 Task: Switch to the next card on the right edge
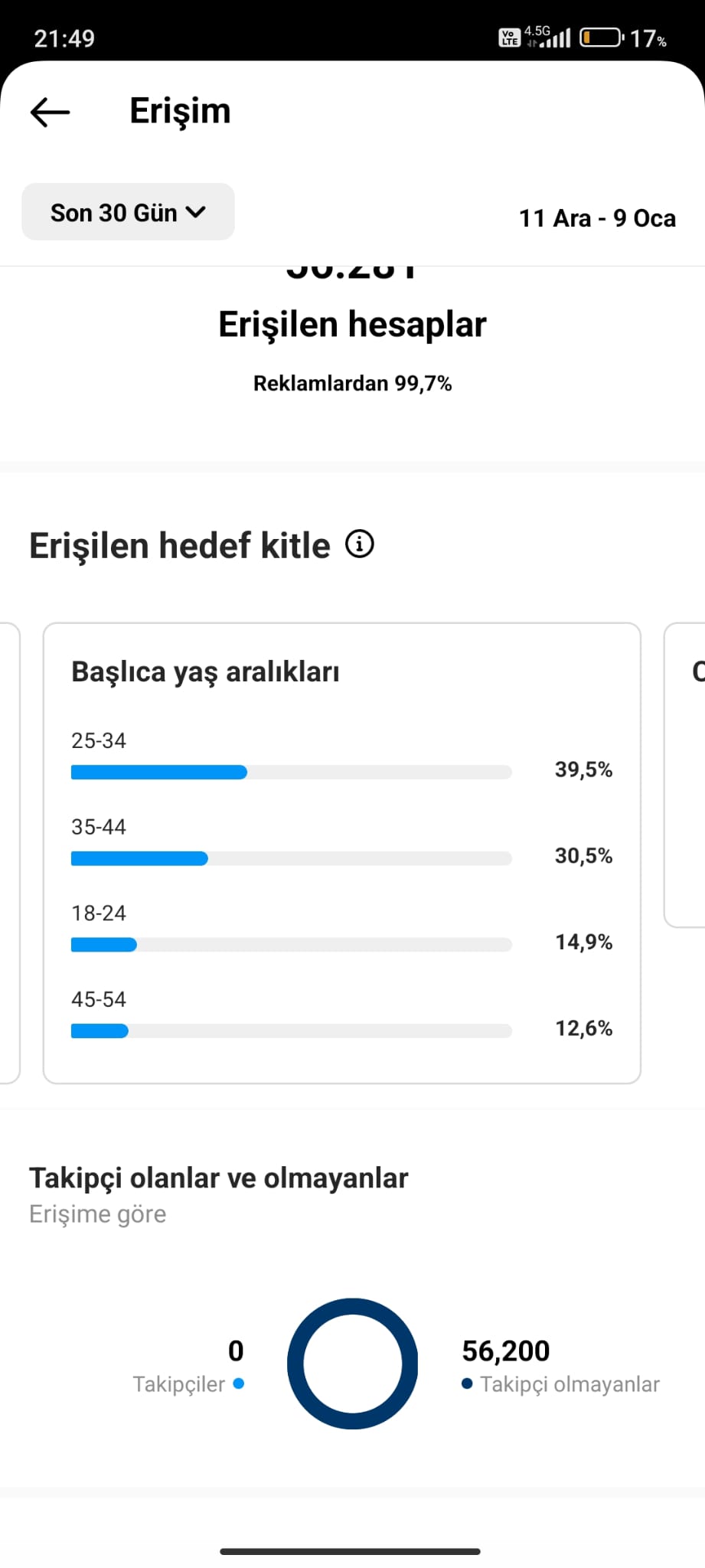[685, 775]
